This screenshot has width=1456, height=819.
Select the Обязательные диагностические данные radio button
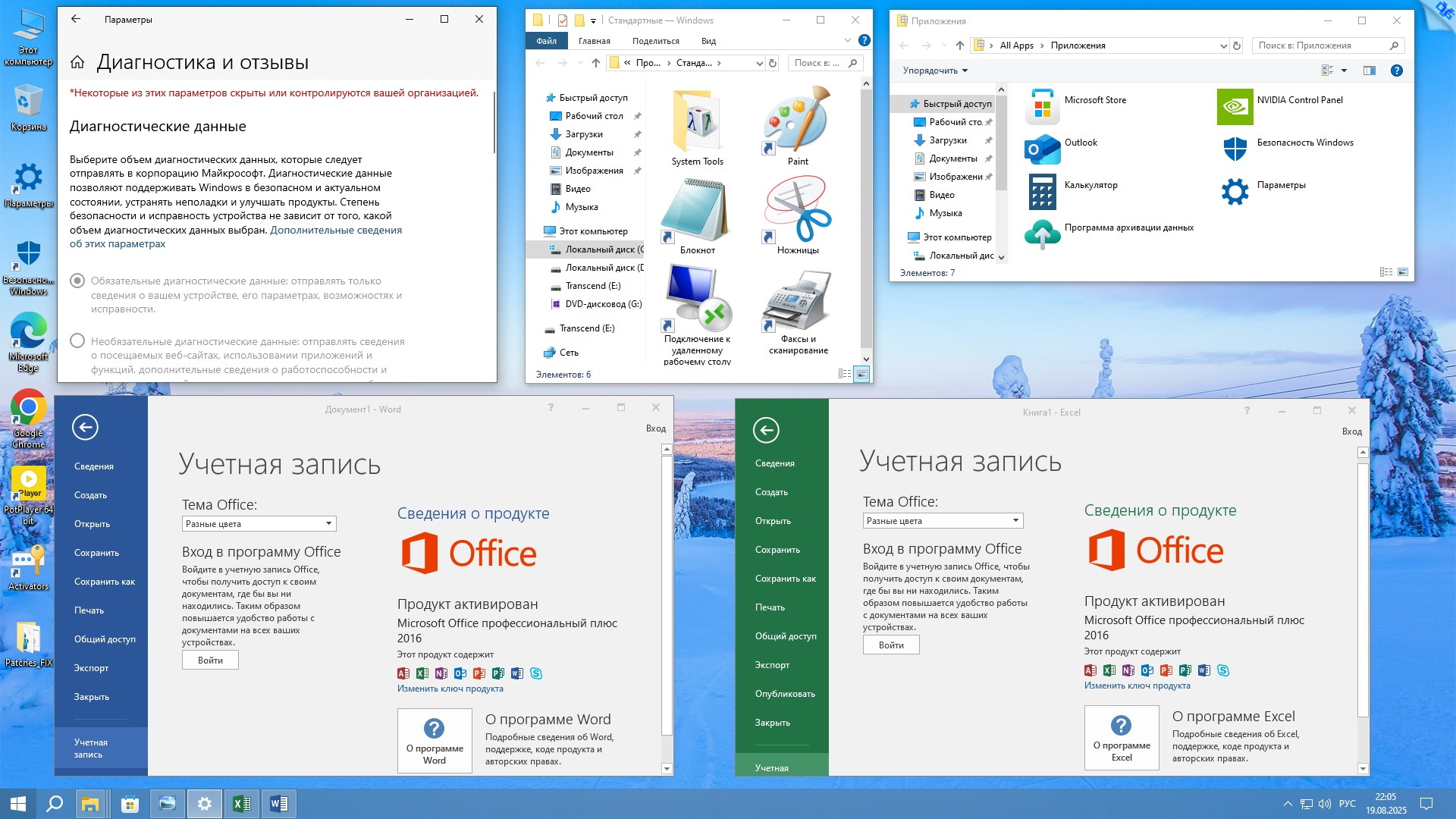point(77,281)
